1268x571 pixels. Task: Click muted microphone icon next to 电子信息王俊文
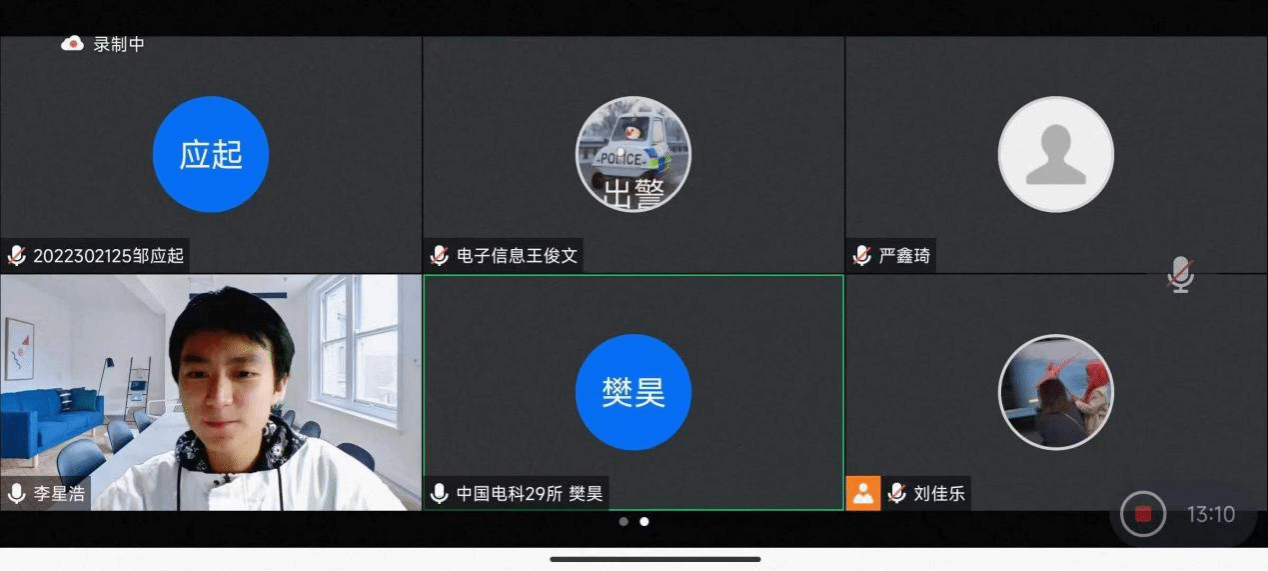(439, 255)
